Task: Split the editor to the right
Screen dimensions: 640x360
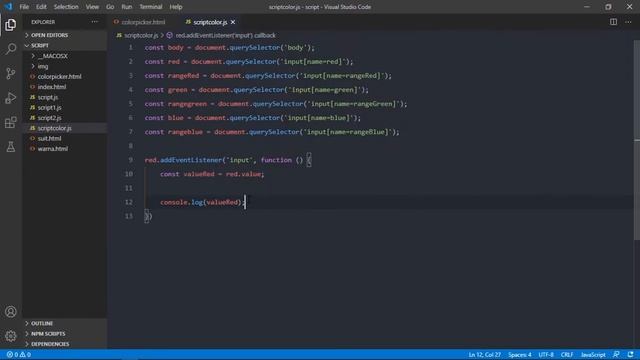Action: click(613, 22)
